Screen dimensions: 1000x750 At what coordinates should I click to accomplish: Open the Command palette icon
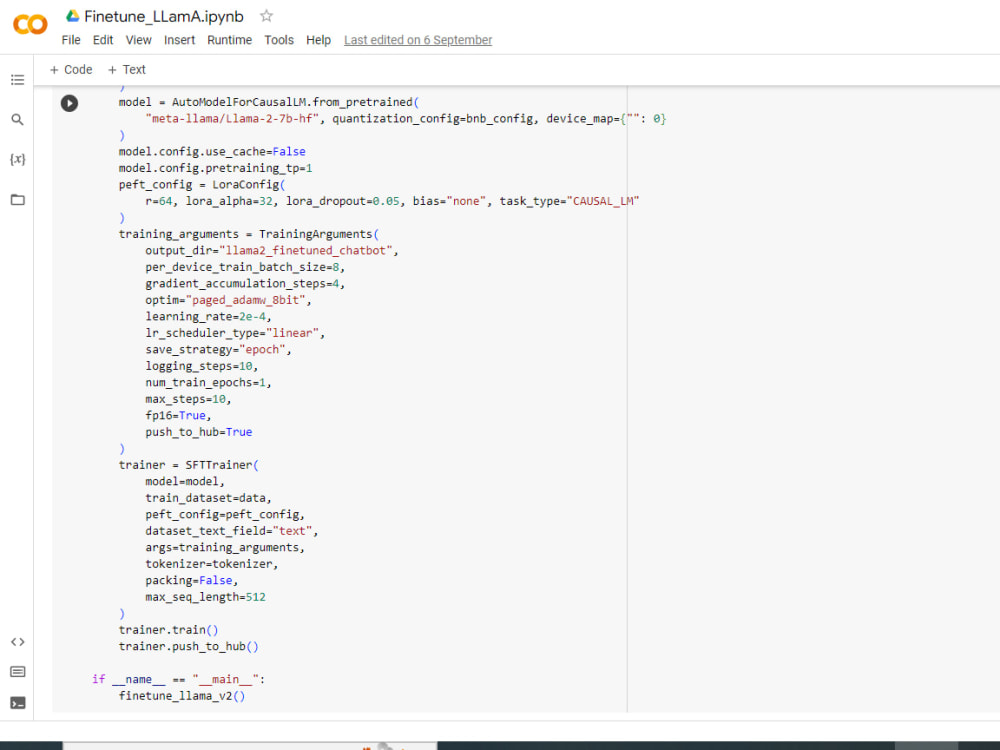(x=17, y=672)
